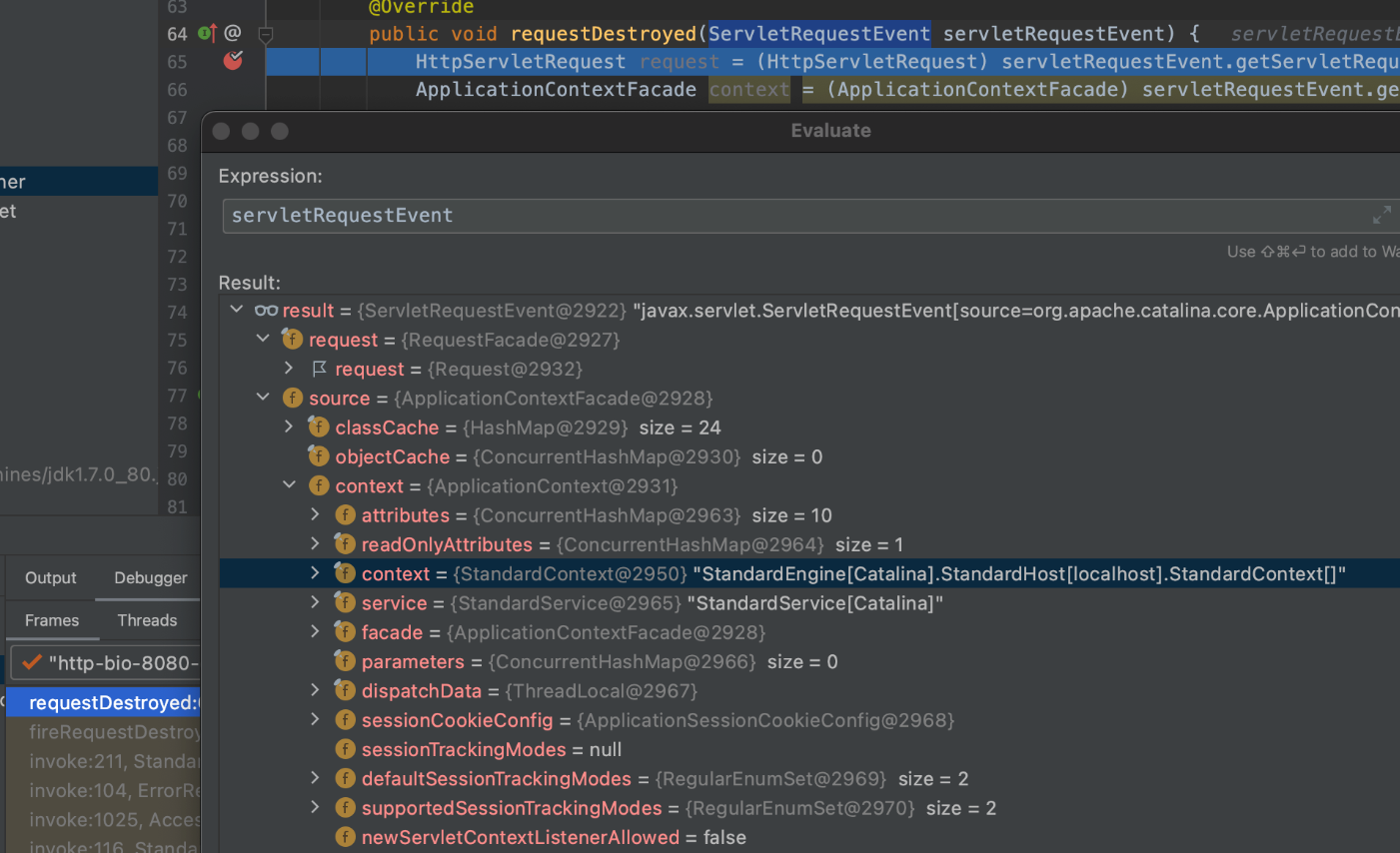Click the fold toggle on line 64
This screenshot has height=853, width=1400.
coord(266,34)
